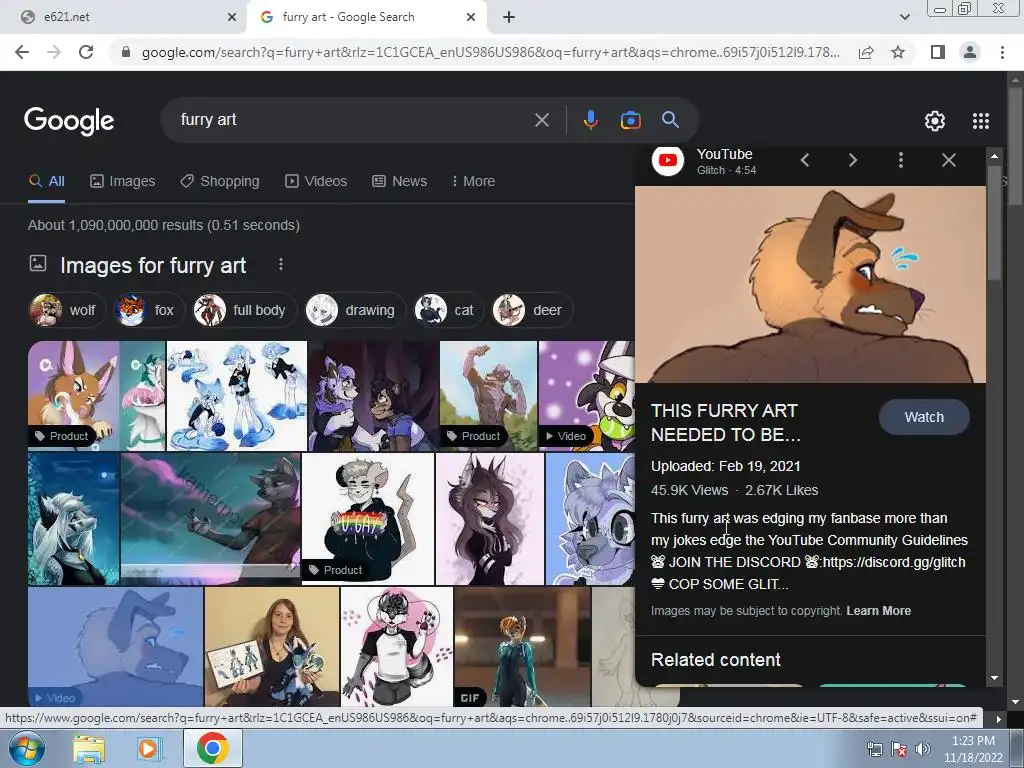Open the rainbow hoodie Product thumbnail
The width and height of the screenshot is (1024, 768).
[x=368, y=519]
